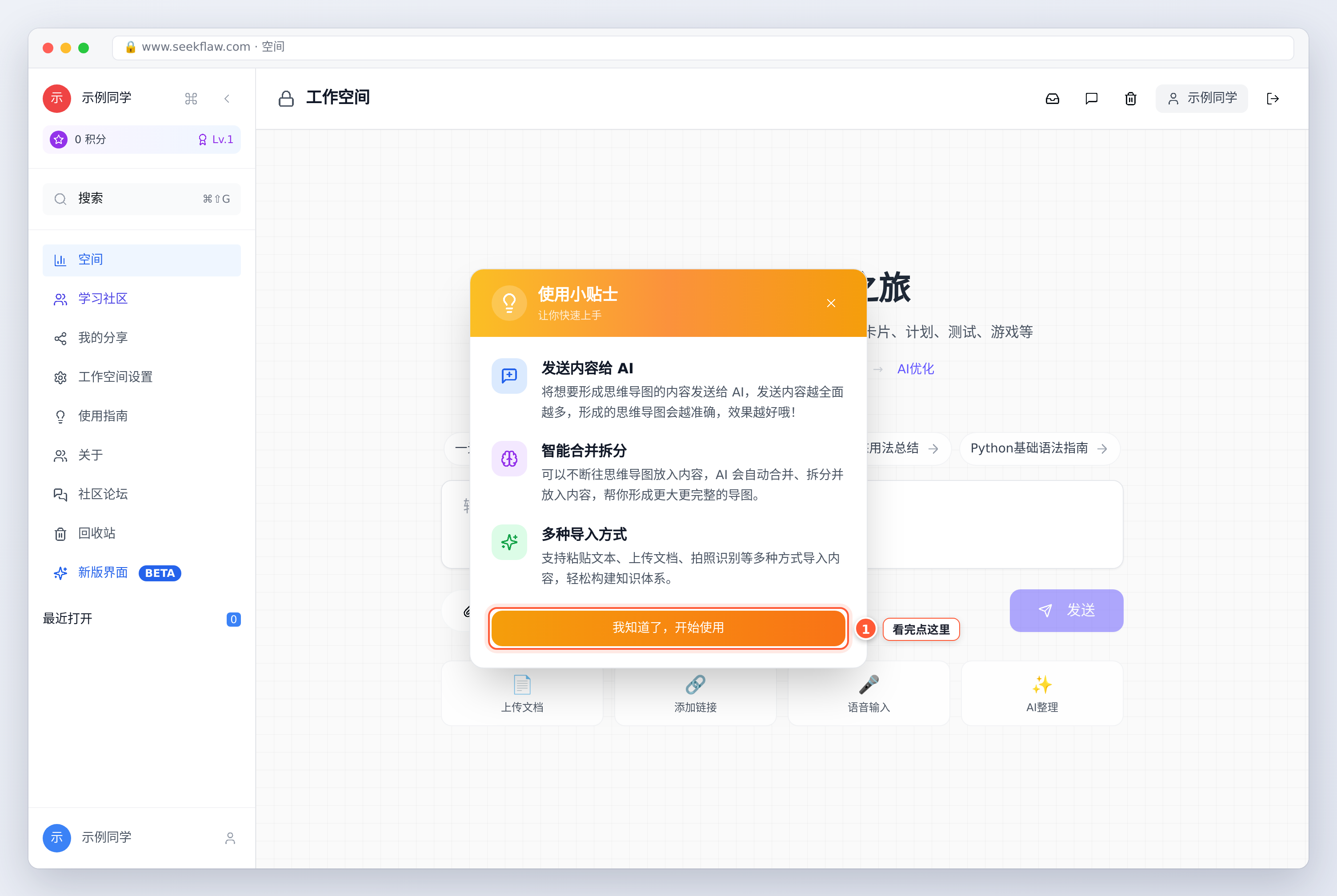Open 学习社区 from the sidebar
This screenshot has width=1337, height=896.
click(x=142, y=299)
